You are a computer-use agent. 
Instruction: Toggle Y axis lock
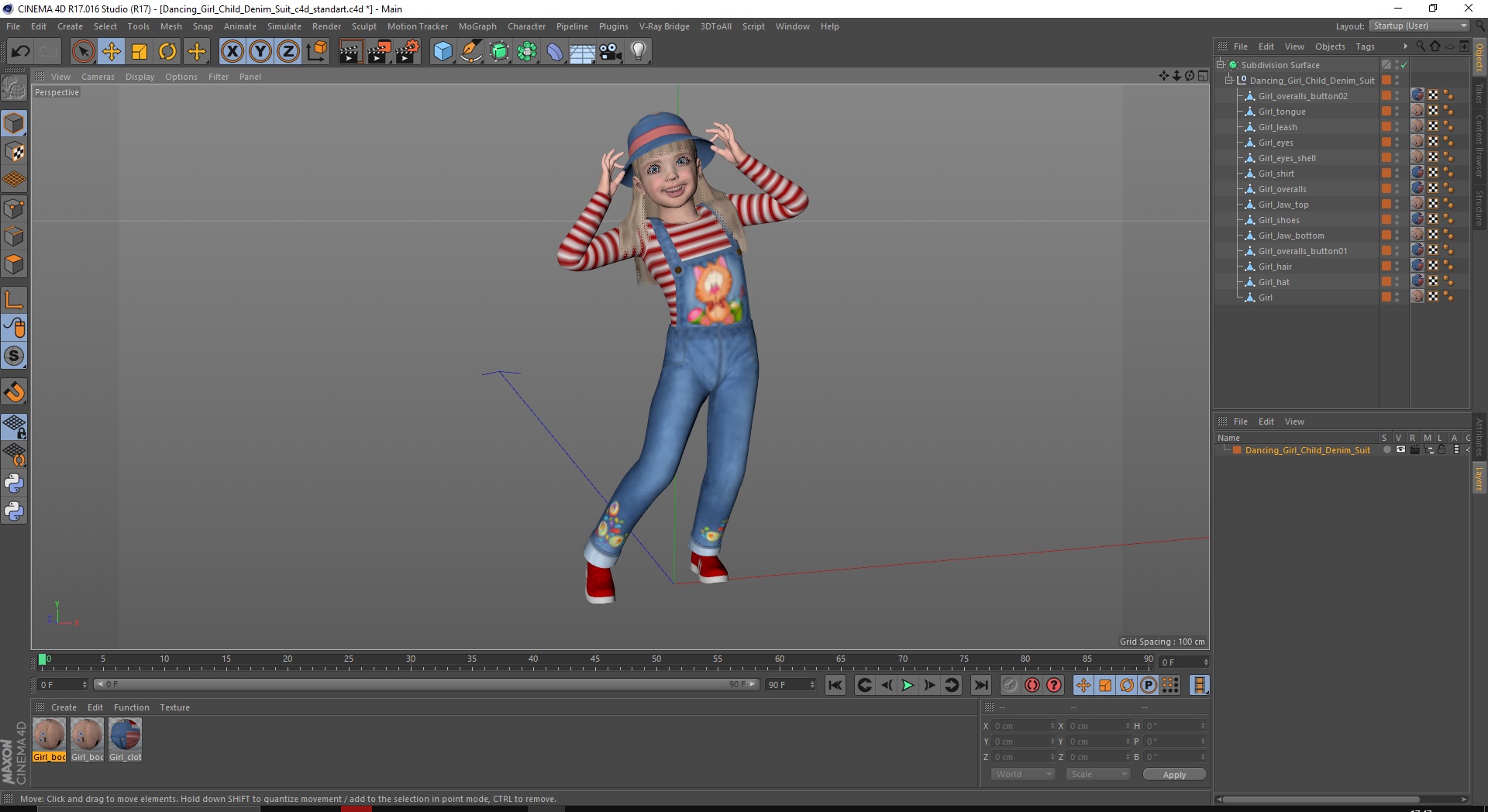(260, 52)
